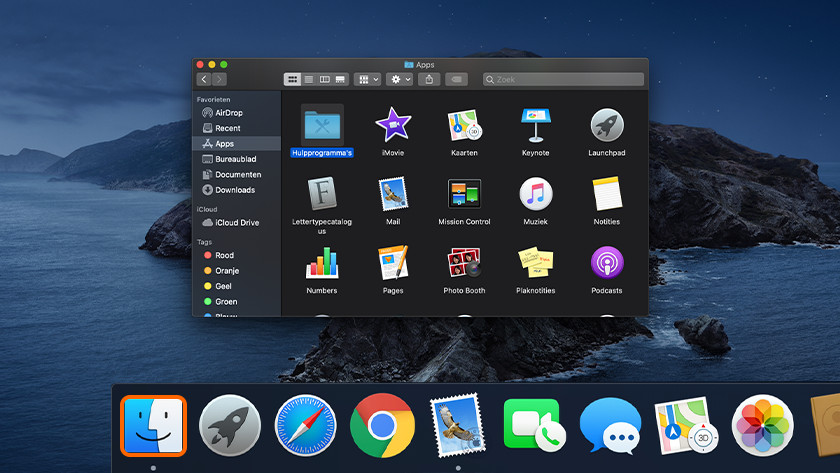Click the Zoek search field
Screen dimensions: 840x473
click(x=563, y=79)
